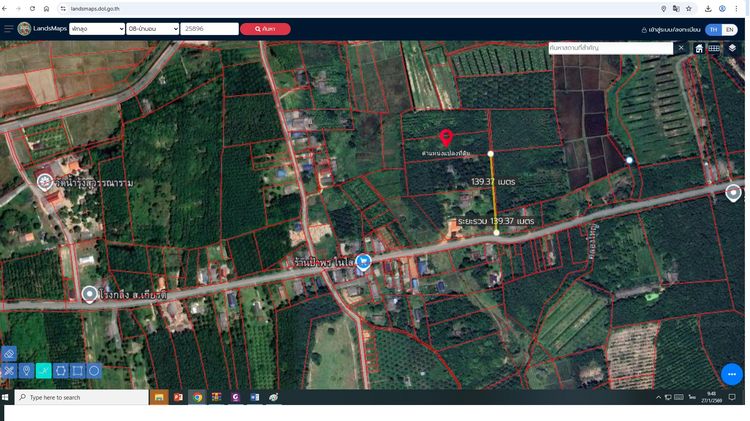Viewport: 750px width, 421px height.
Task: Switch language to TH
Action: coord(713,30)
